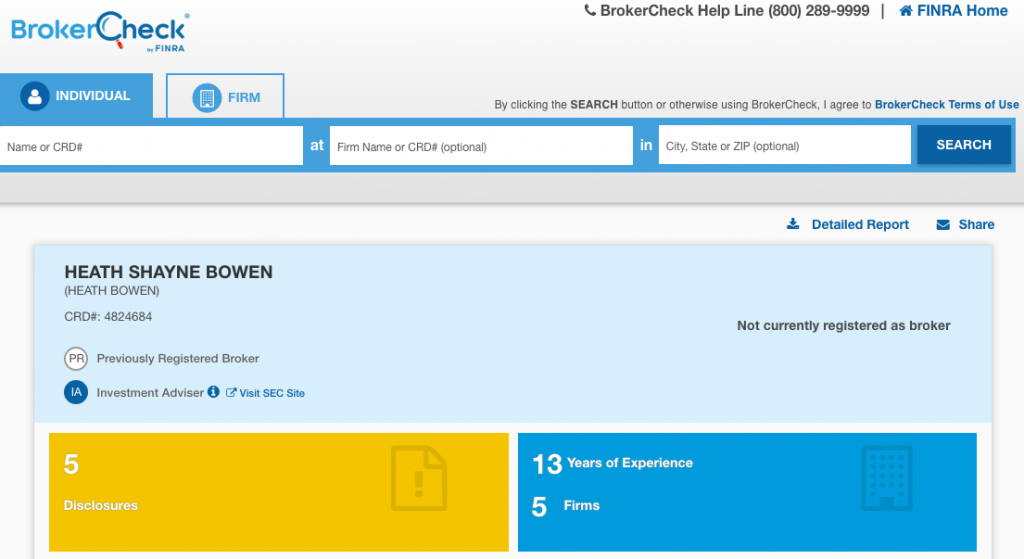The image size is (1024, 559).
Task: Select the INDIVIDUAL search tab
Action: pos(76,96)
